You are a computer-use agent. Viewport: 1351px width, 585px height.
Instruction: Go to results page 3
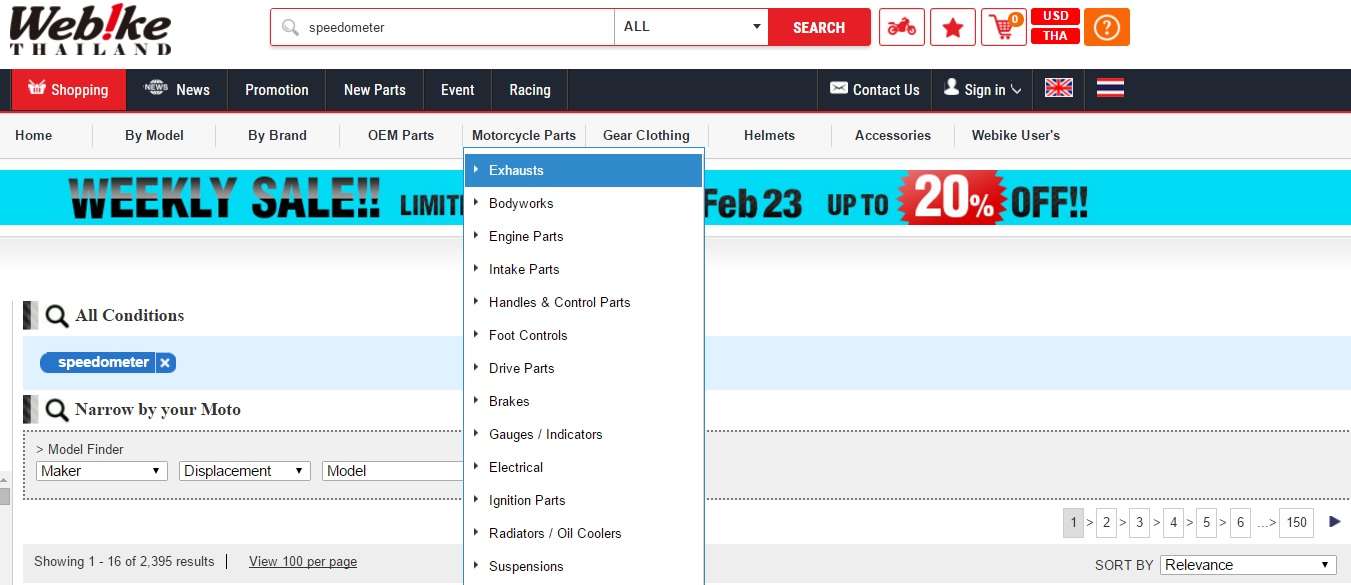point(1139,522)
